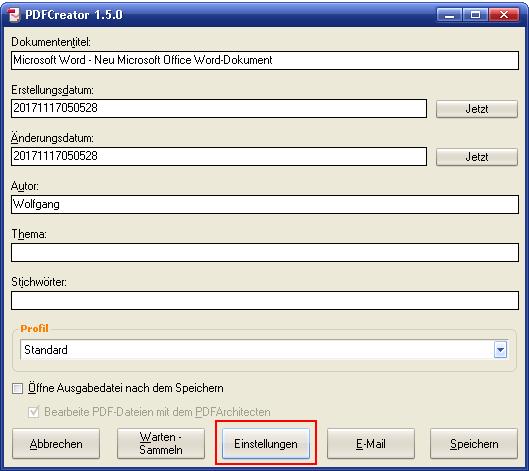Screen dimensions: 529x471
Task: Open Einstellungen
Action: pos(266,444)
